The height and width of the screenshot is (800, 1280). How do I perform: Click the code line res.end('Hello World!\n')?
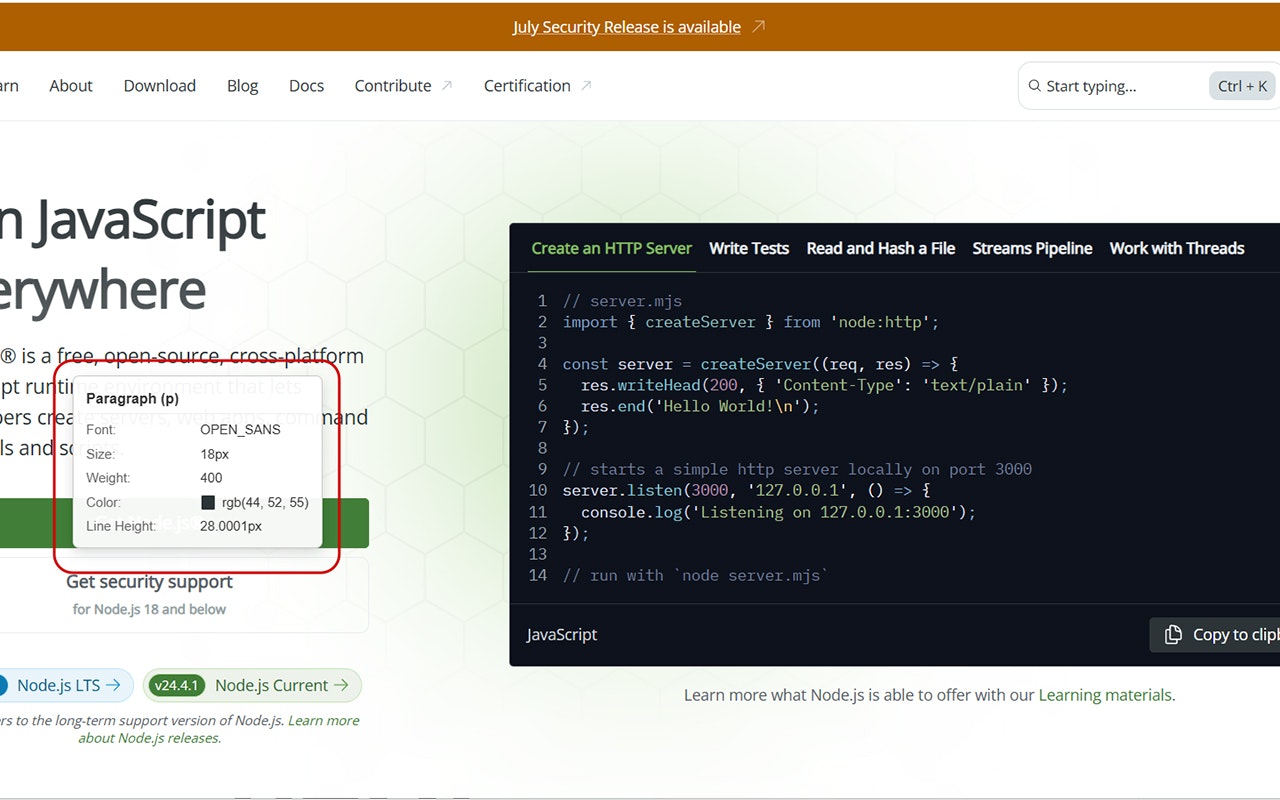click(x=700, y=406)
